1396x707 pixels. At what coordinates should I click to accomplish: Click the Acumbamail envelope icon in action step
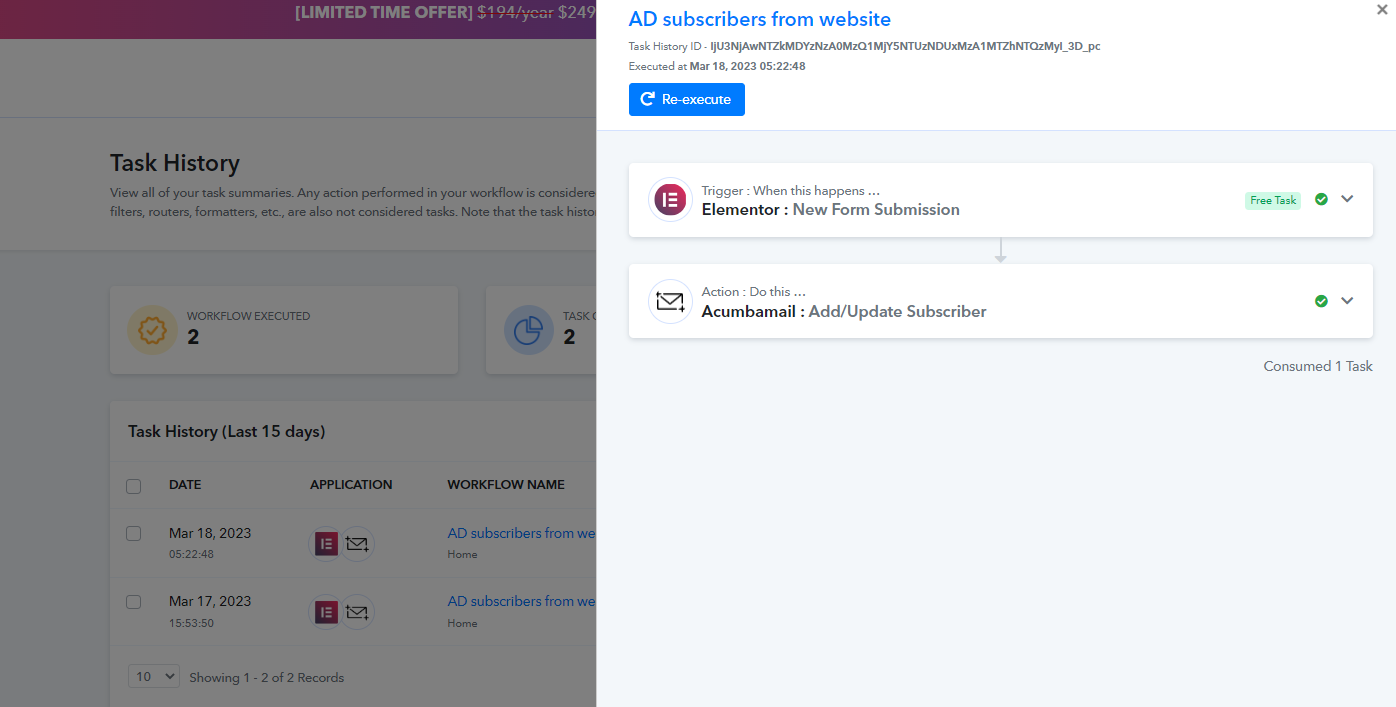pyautogui.click(x=670, y=301)
